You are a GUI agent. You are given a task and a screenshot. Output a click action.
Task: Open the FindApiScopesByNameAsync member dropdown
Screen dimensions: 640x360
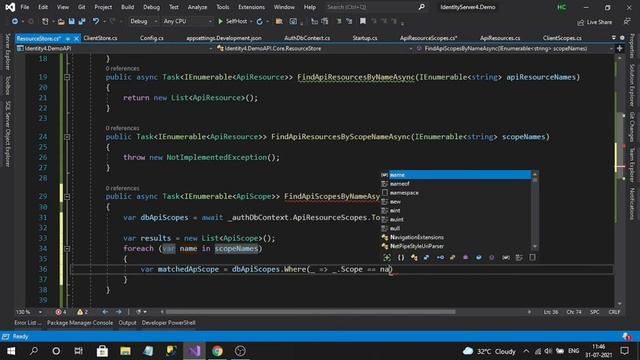coord(515,49)
